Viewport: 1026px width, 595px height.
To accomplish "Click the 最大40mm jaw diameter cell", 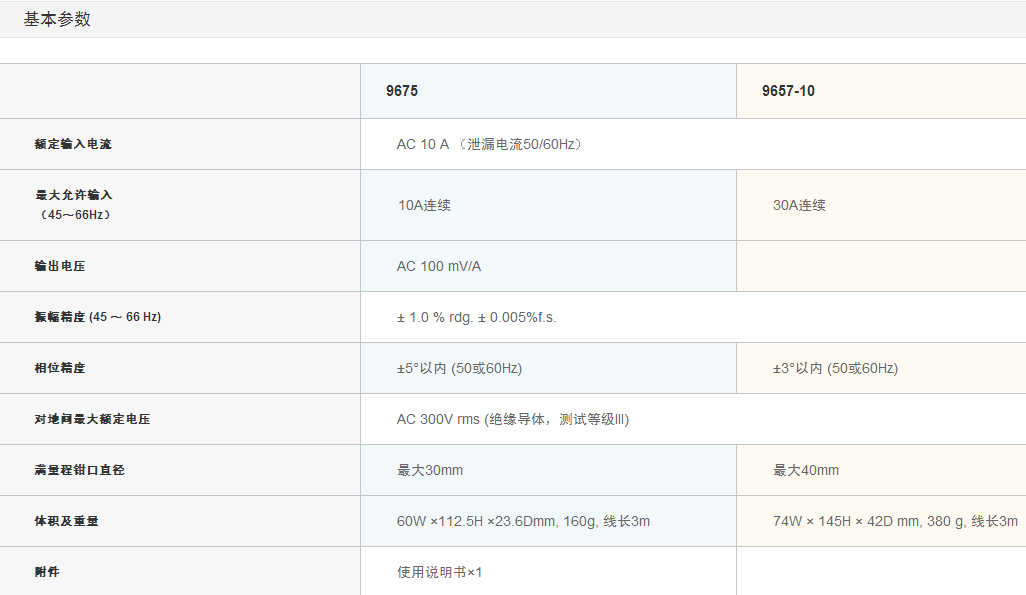I will pyautogui.click(x=806, y=470).
